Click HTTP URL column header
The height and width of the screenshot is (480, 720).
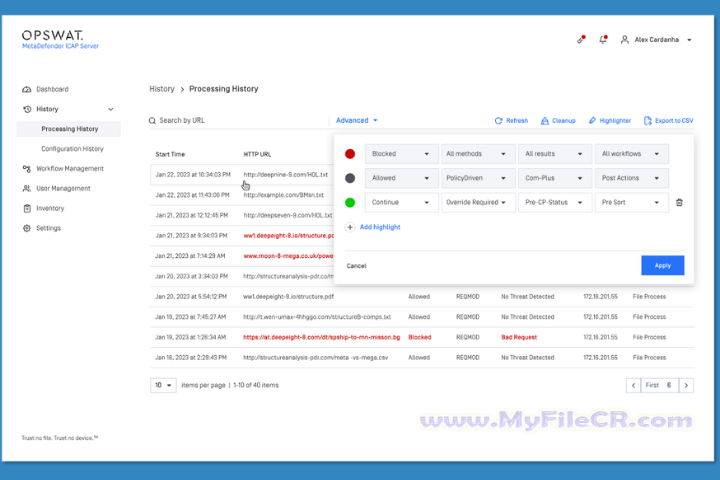[257, 154]
